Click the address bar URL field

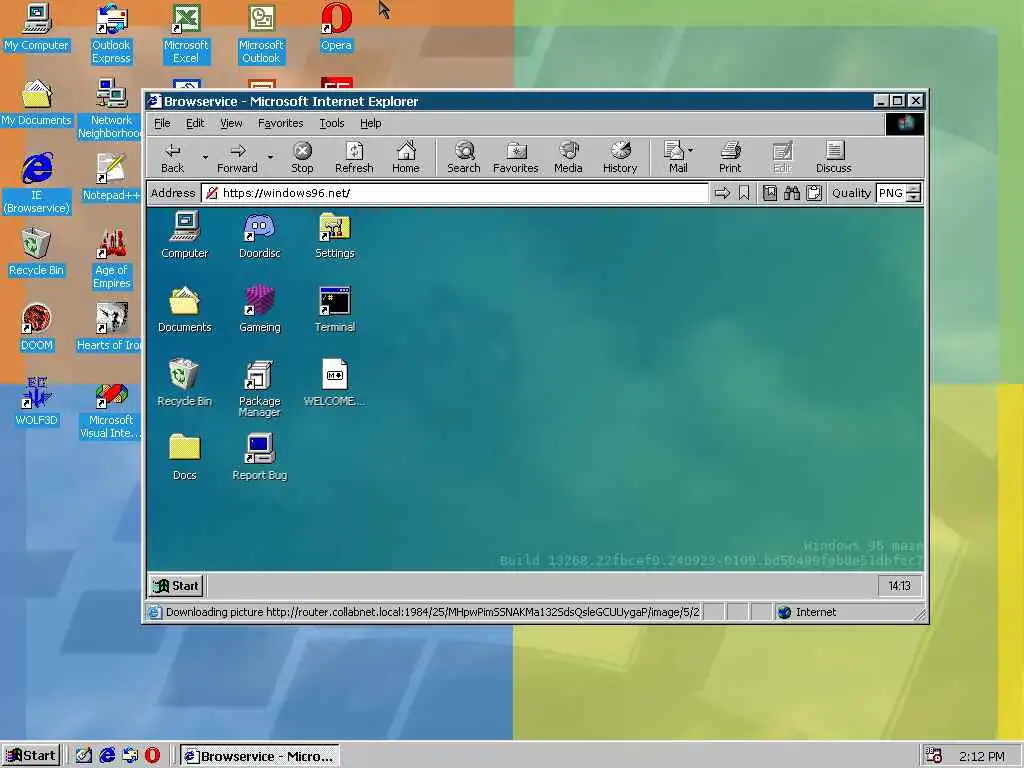[x=455, y=193]
